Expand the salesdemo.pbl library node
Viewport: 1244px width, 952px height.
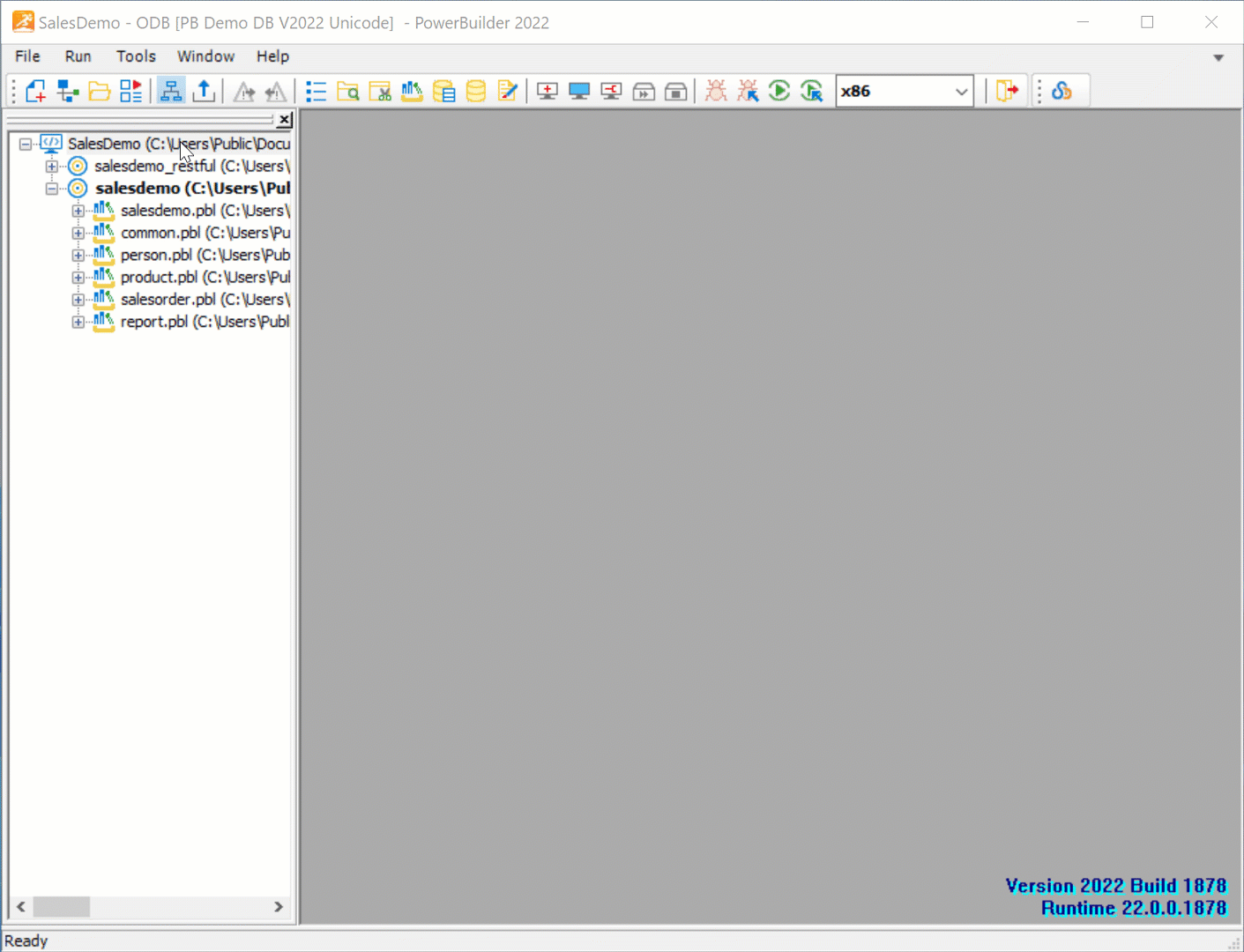pyautogui.click(x=78, y=211)
